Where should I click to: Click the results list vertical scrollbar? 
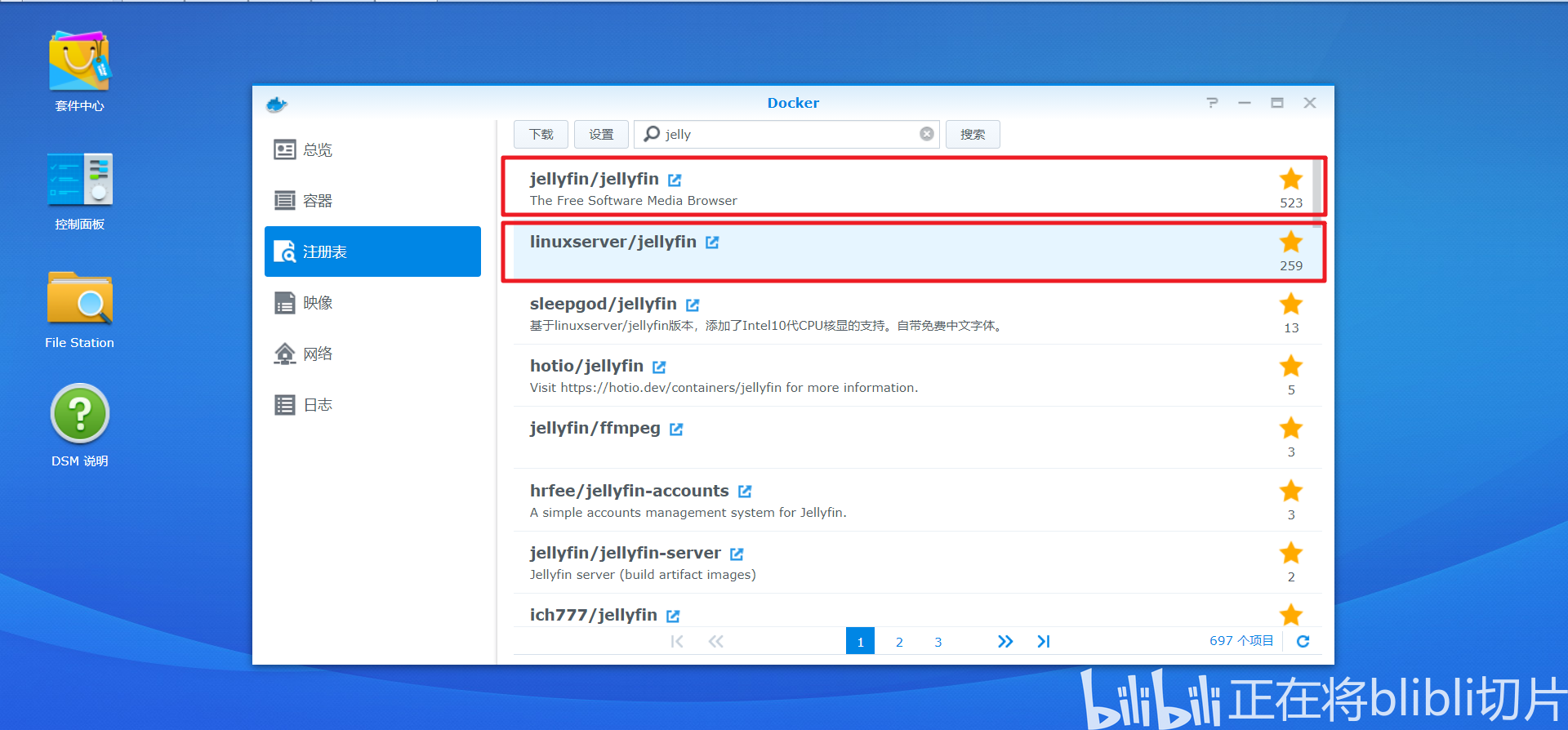[1317, 194]
